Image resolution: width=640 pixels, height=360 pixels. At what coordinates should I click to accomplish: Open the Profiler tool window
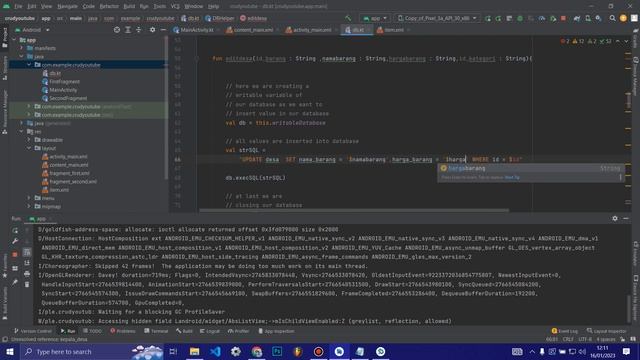[239, 331]
